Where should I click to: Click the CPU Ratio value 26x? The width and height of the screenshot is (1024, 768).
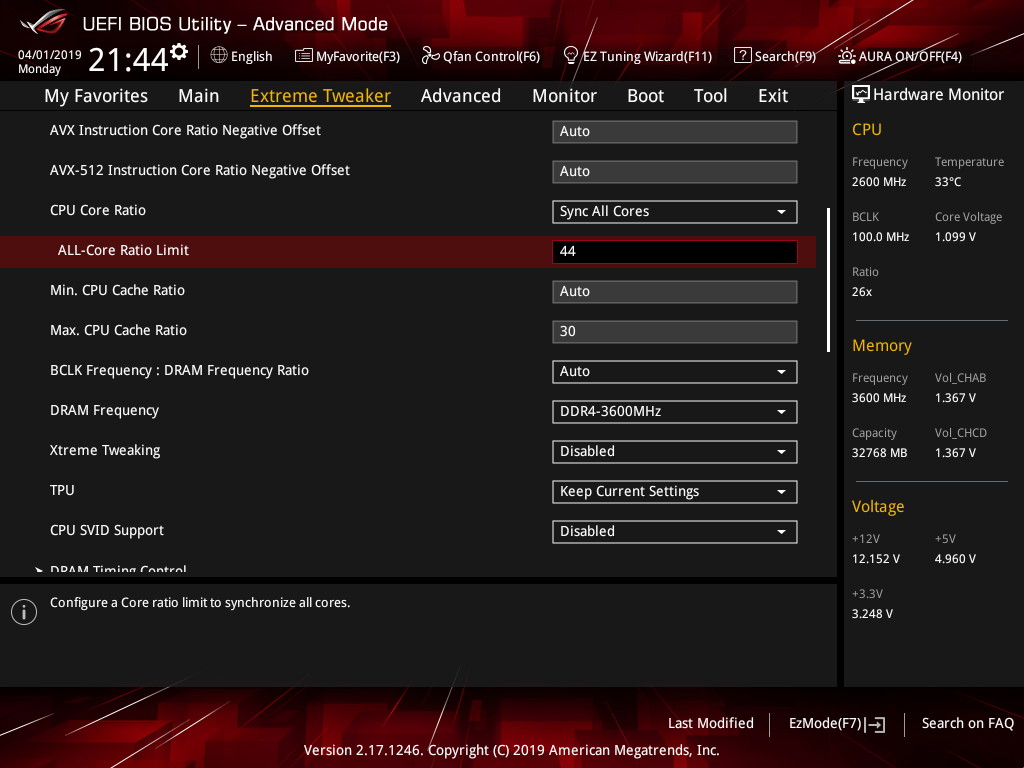862,292
